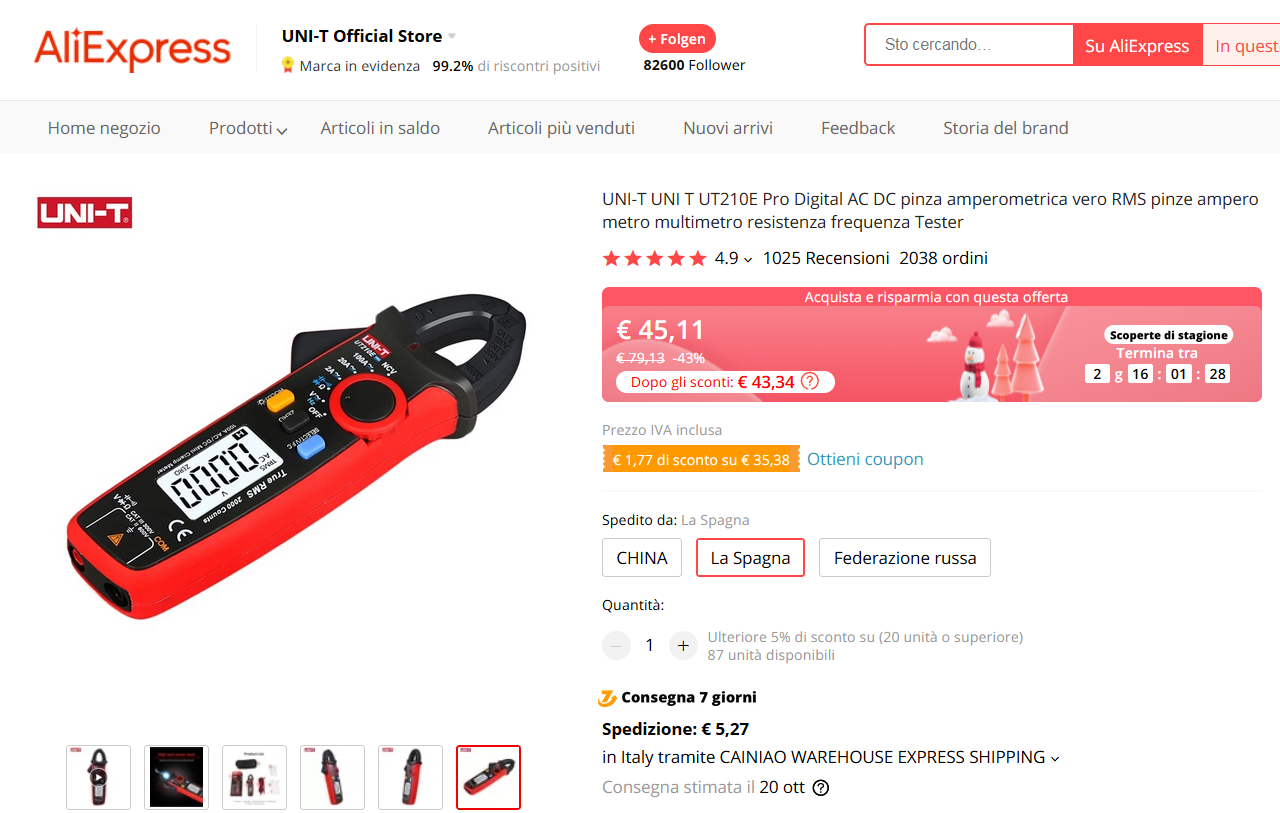Image resolution: width=1280 pixels, height=813 pixels.
Task: Play the video thumbnail of the clamp meter
Action: click(98, 777)
